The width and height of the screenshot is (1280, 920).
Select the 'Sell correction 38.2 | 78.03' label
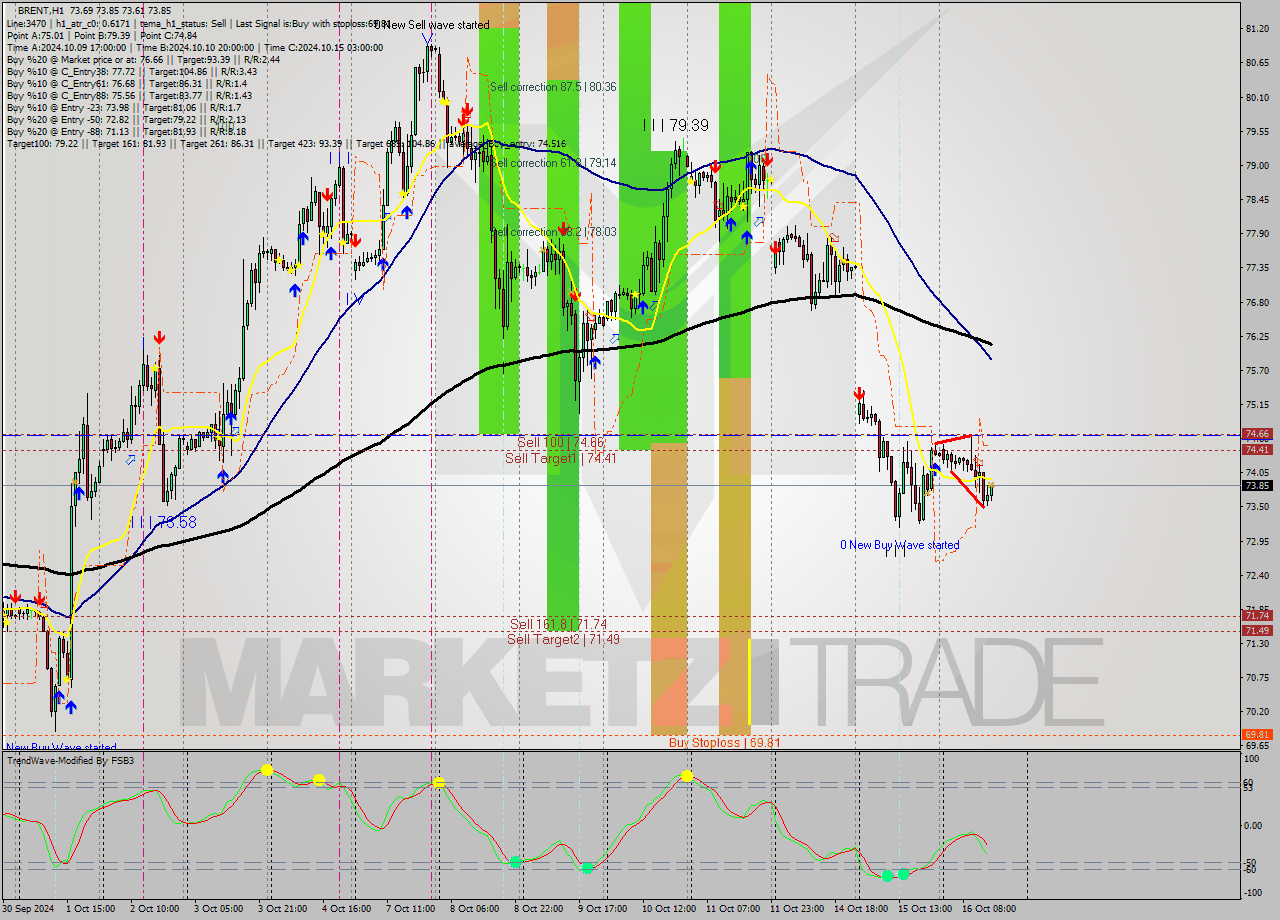[x=553, y=232]
